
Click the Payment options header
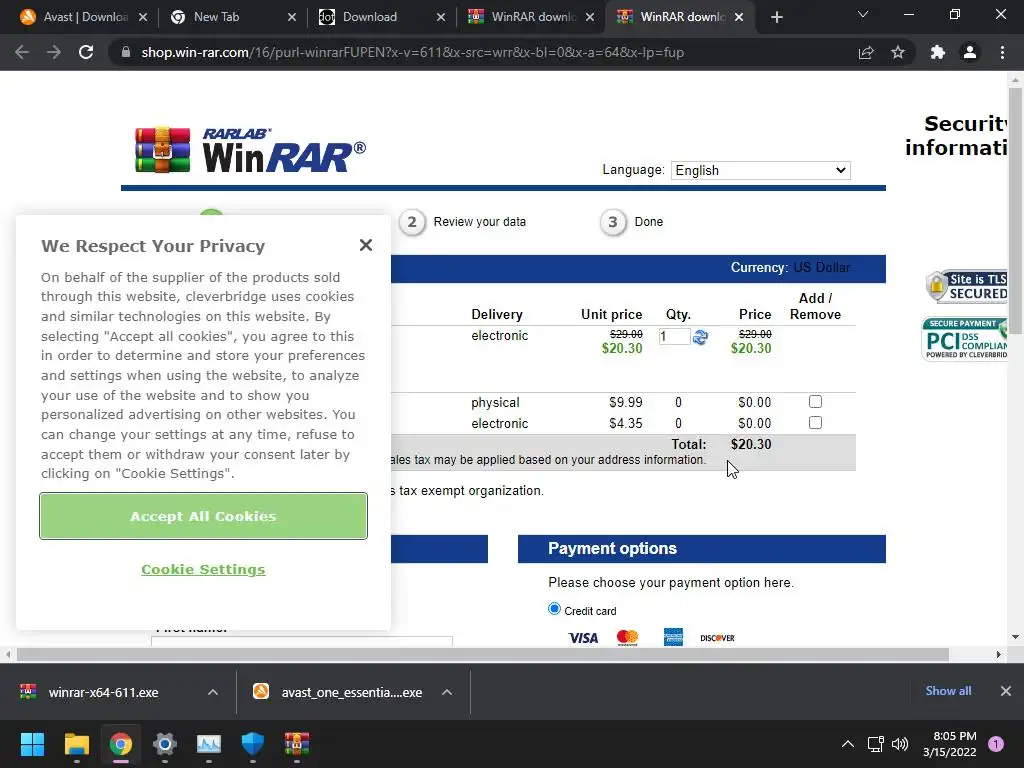[x=702, y=549]
